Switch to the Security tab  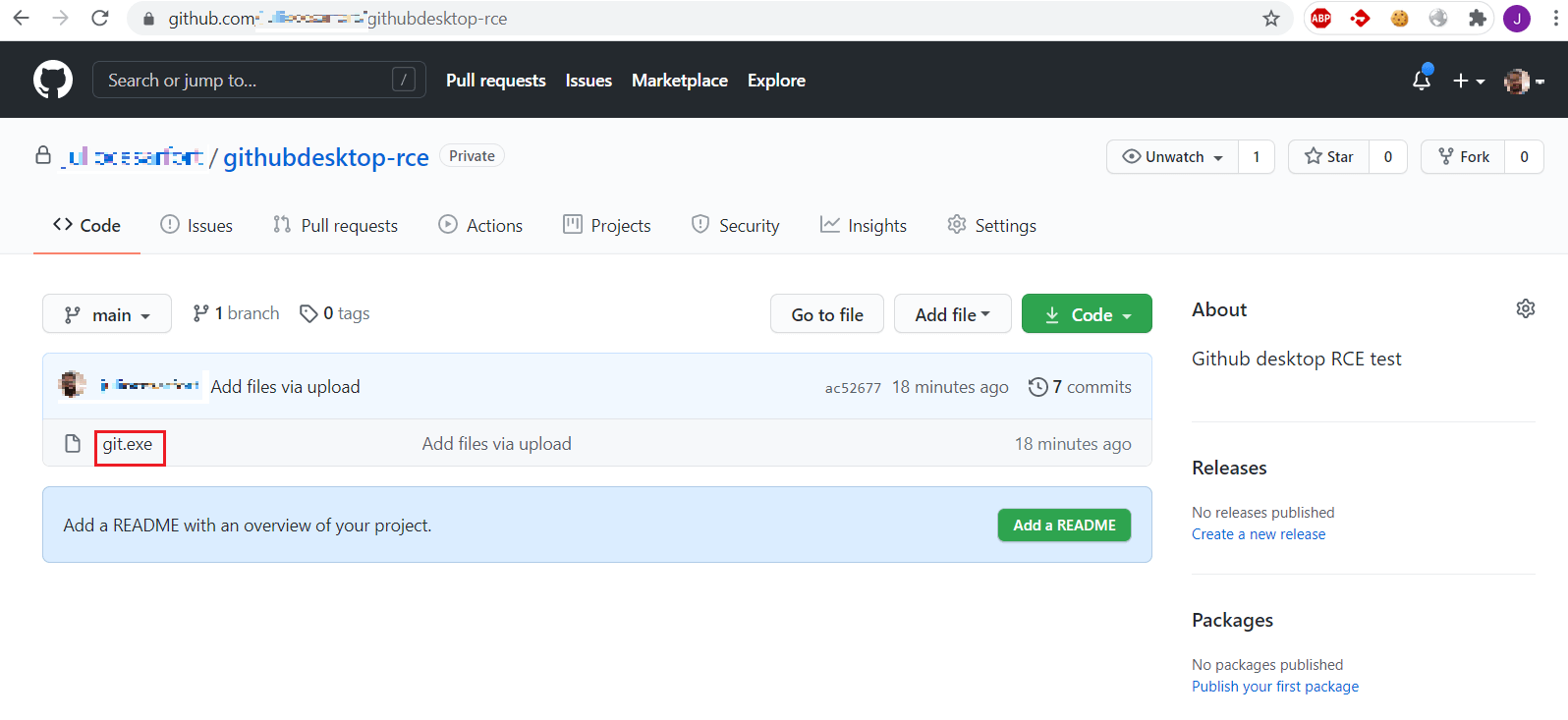[x=735, y=225]
